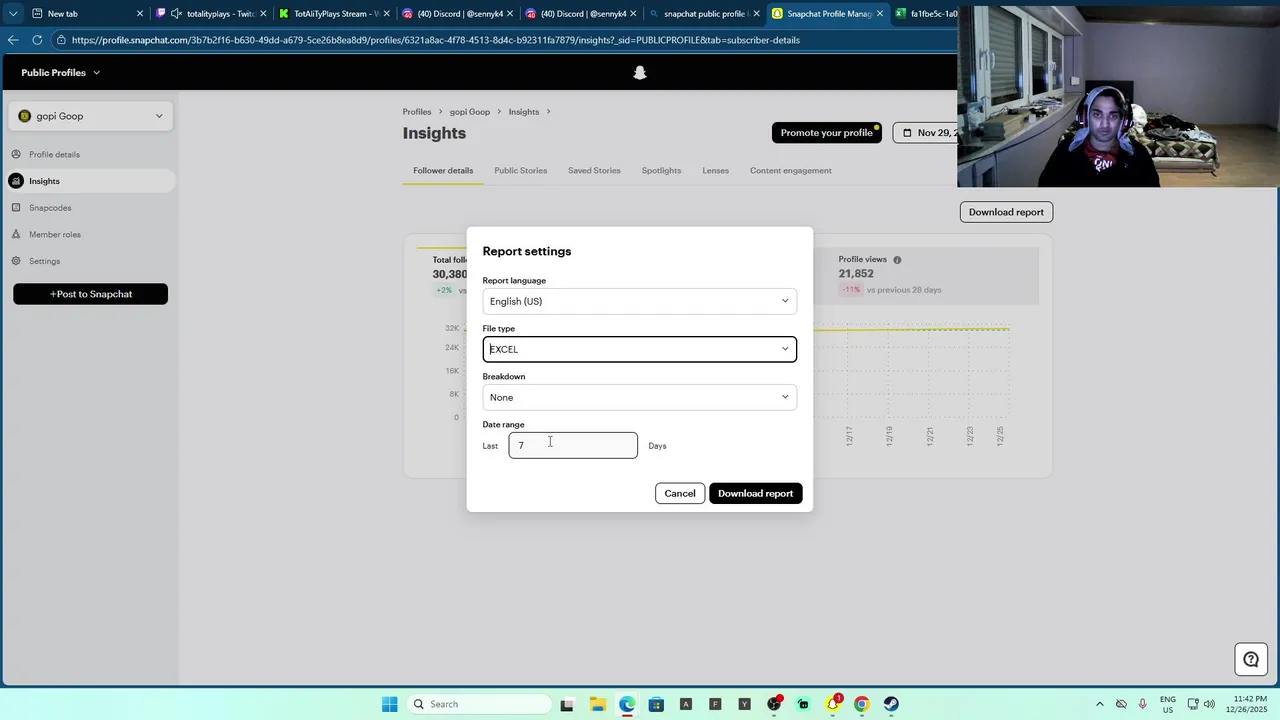Viewport: 1280px width, 720px height.
Task: Switch to Public Stories tab
Action: tap(520, 170)
